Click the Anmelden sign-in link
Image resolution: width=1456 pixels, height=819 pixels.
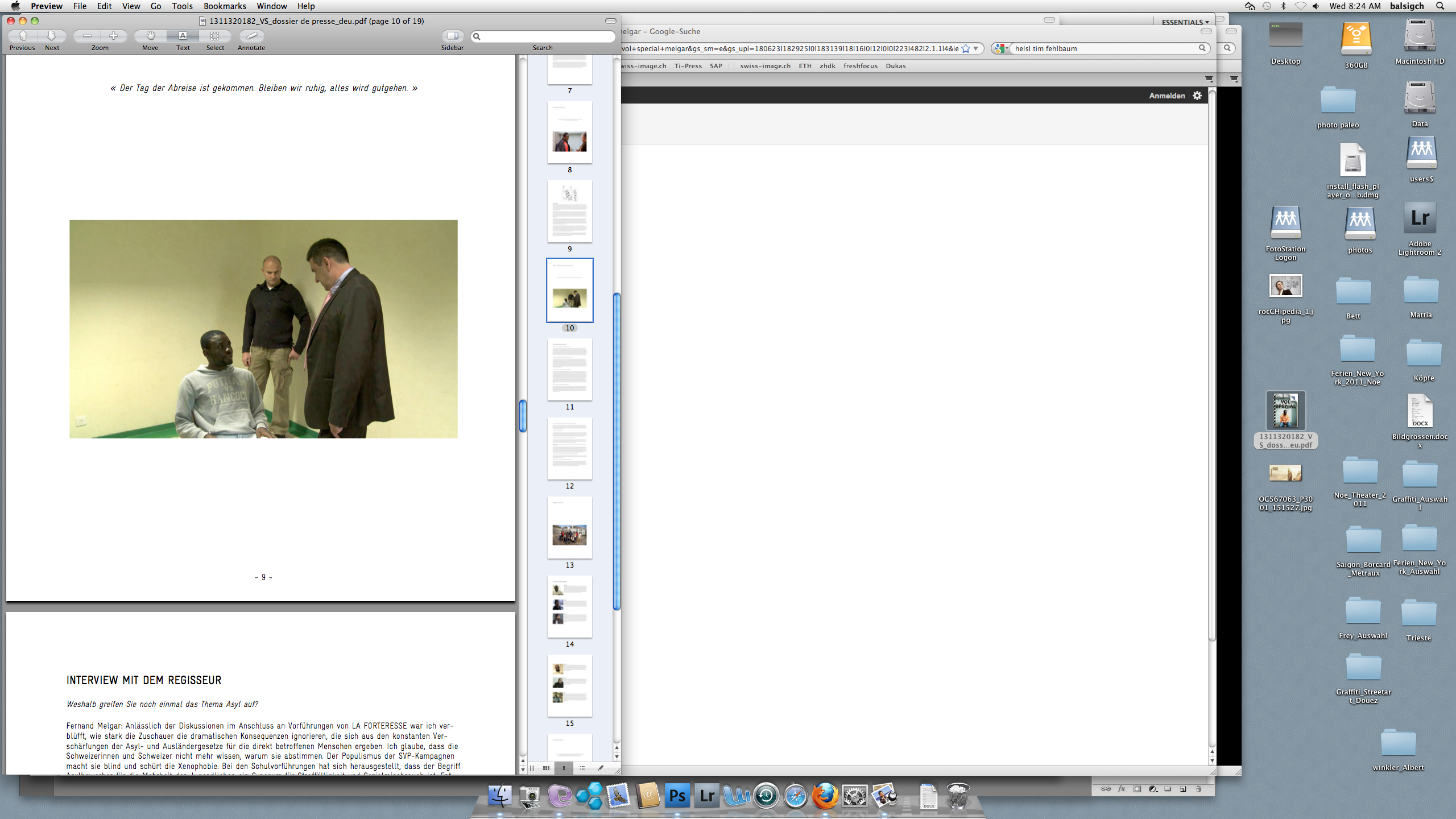1167,96
